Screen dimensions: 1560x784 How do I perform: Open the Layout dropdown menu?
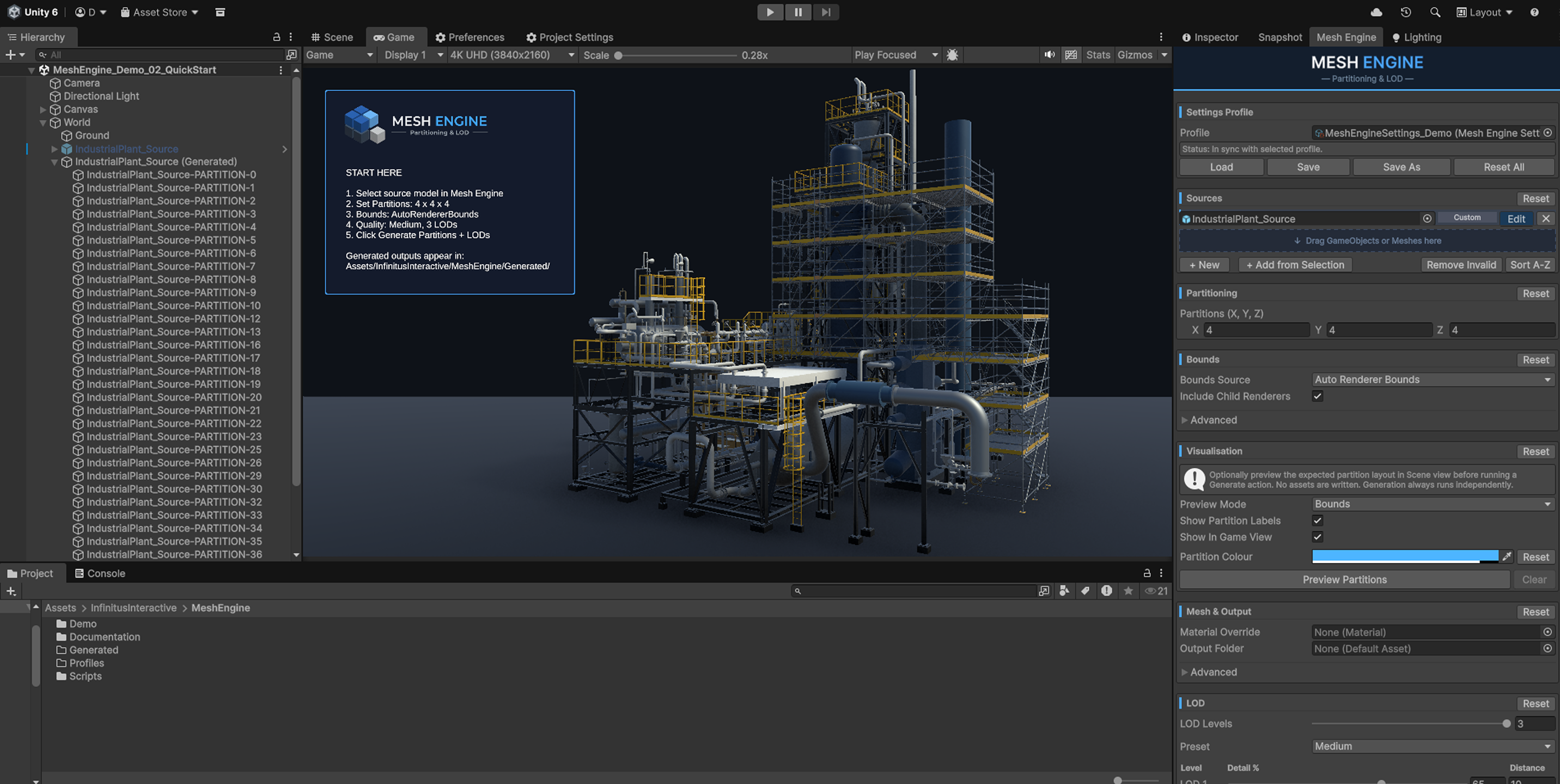pyautogui.click(x=1484, y=12)
